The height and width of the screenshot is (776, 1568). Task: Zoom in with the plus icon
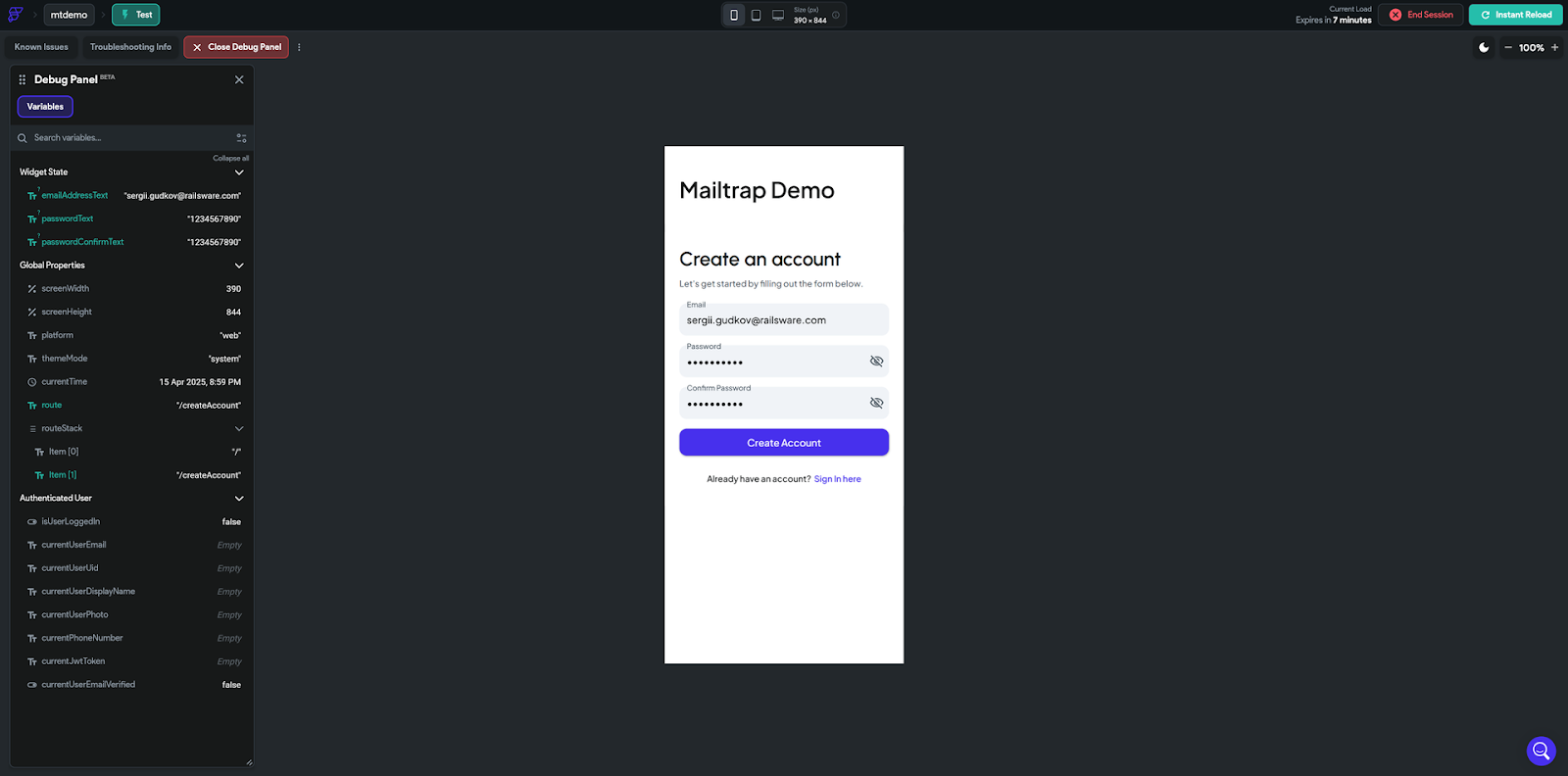point(1554,47)
